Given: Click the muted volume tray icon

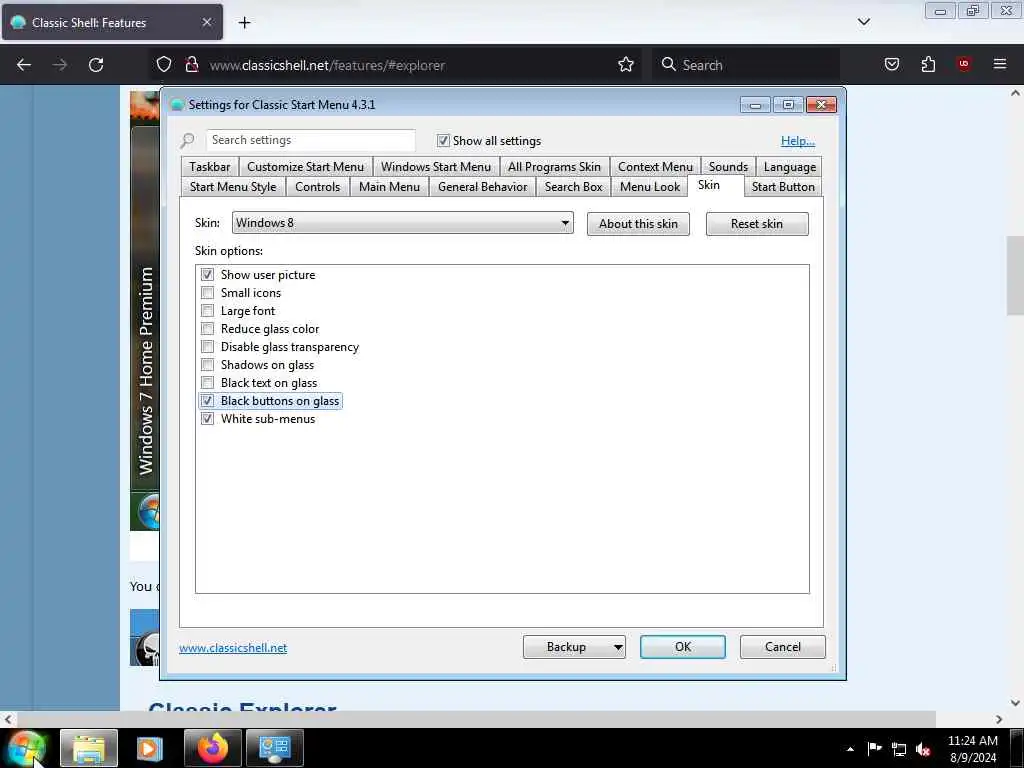Looking at the screenshot, I should (923, 749).
